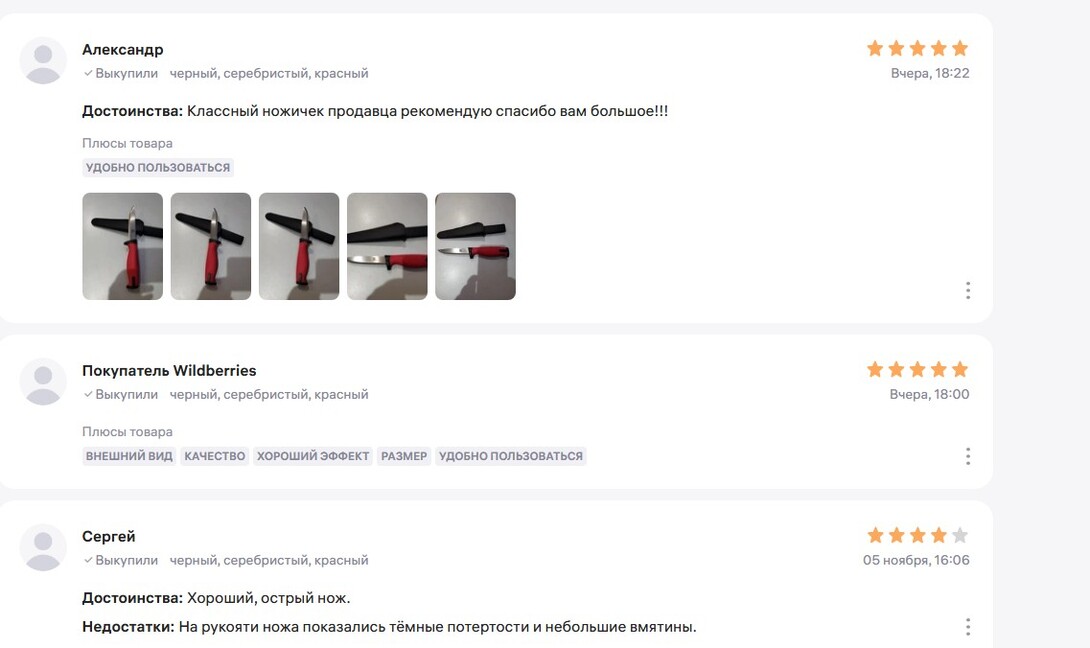1090x648 pixels.
Task: Select the ВНЕШНИЙ ВИД tag
Action: 129,456
